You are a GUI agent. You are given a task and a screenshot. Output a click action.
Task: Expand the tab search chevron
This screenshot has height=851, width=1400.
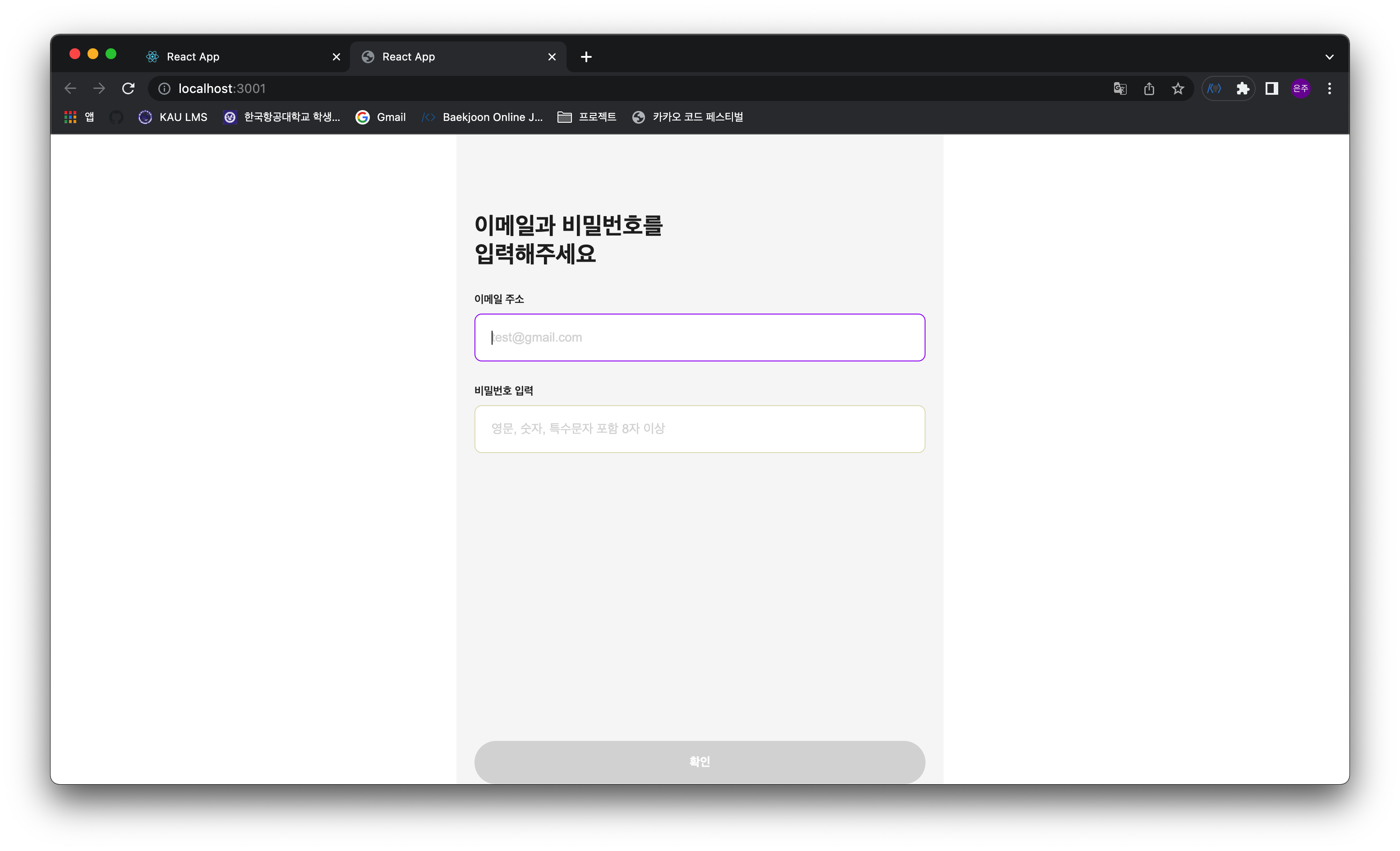[x=1330, y=57]
